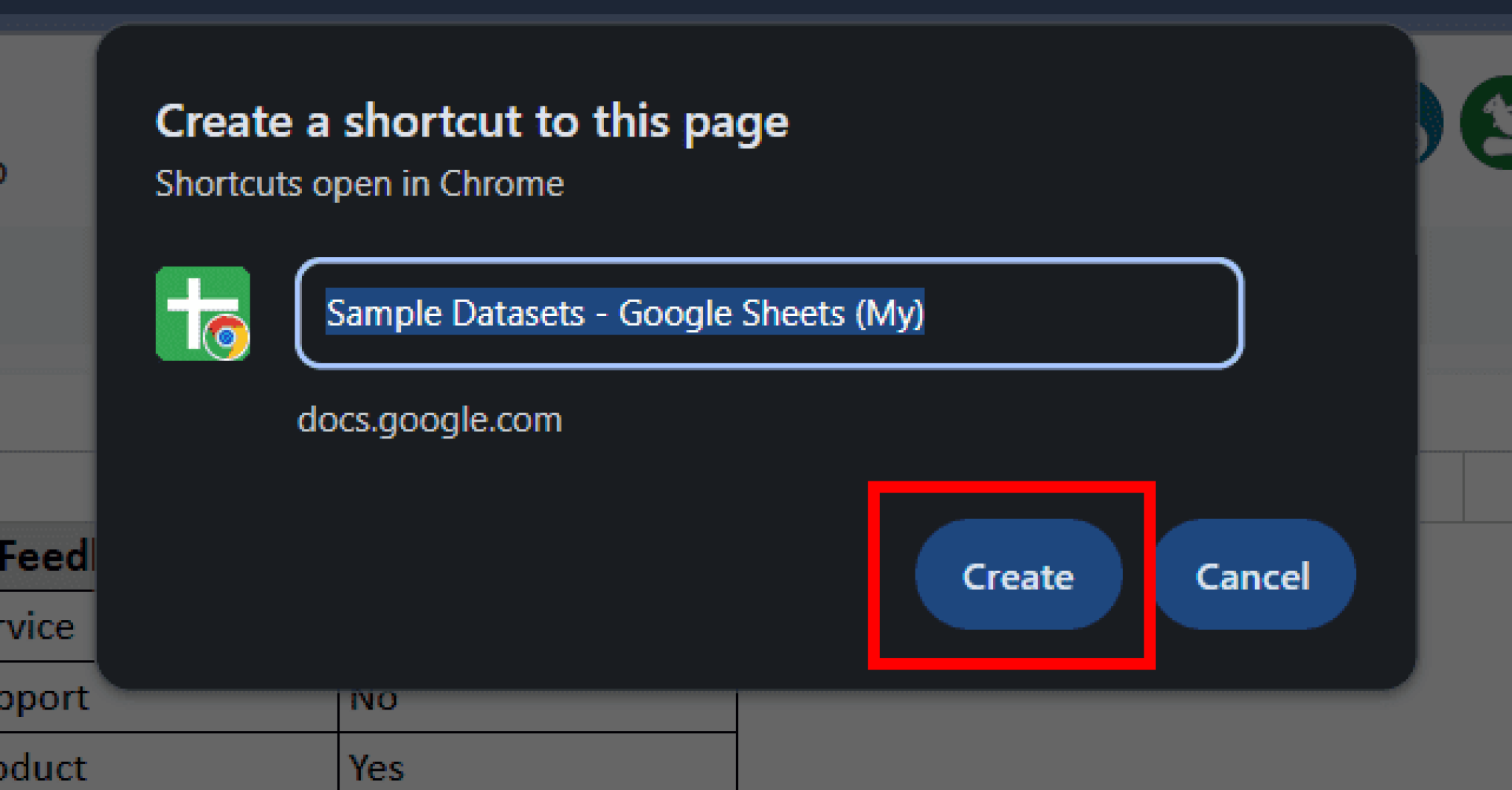Click the Chrome badge on the shortcut icon
This screenshot has height=790, width=1512.
(x=227, y=337)
